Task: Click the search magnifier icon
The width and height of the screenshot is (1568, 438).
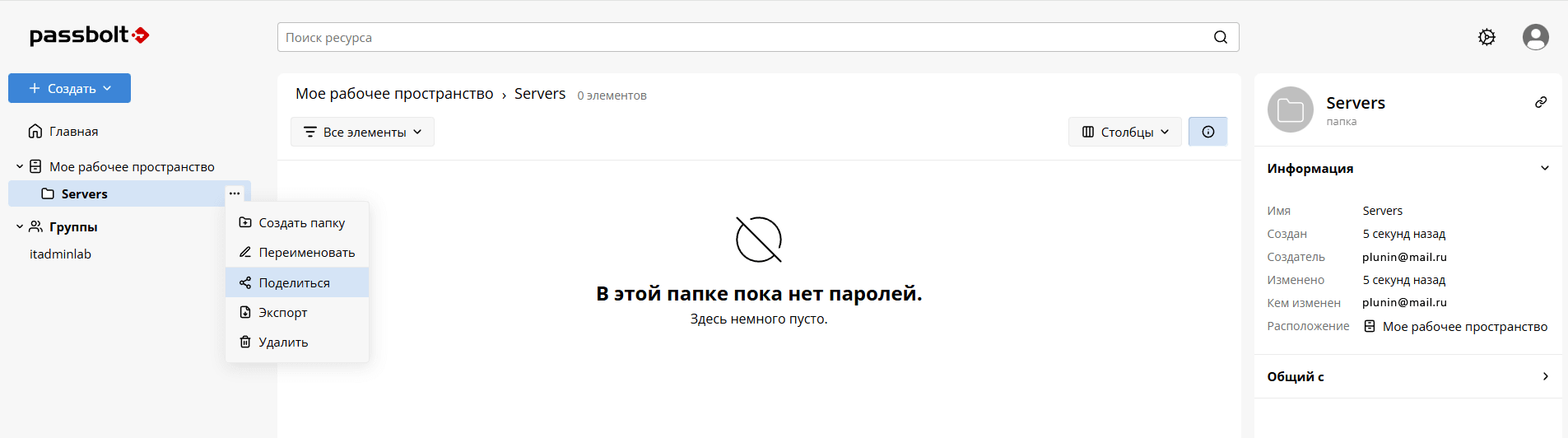Action: (x=1221, y=37)
